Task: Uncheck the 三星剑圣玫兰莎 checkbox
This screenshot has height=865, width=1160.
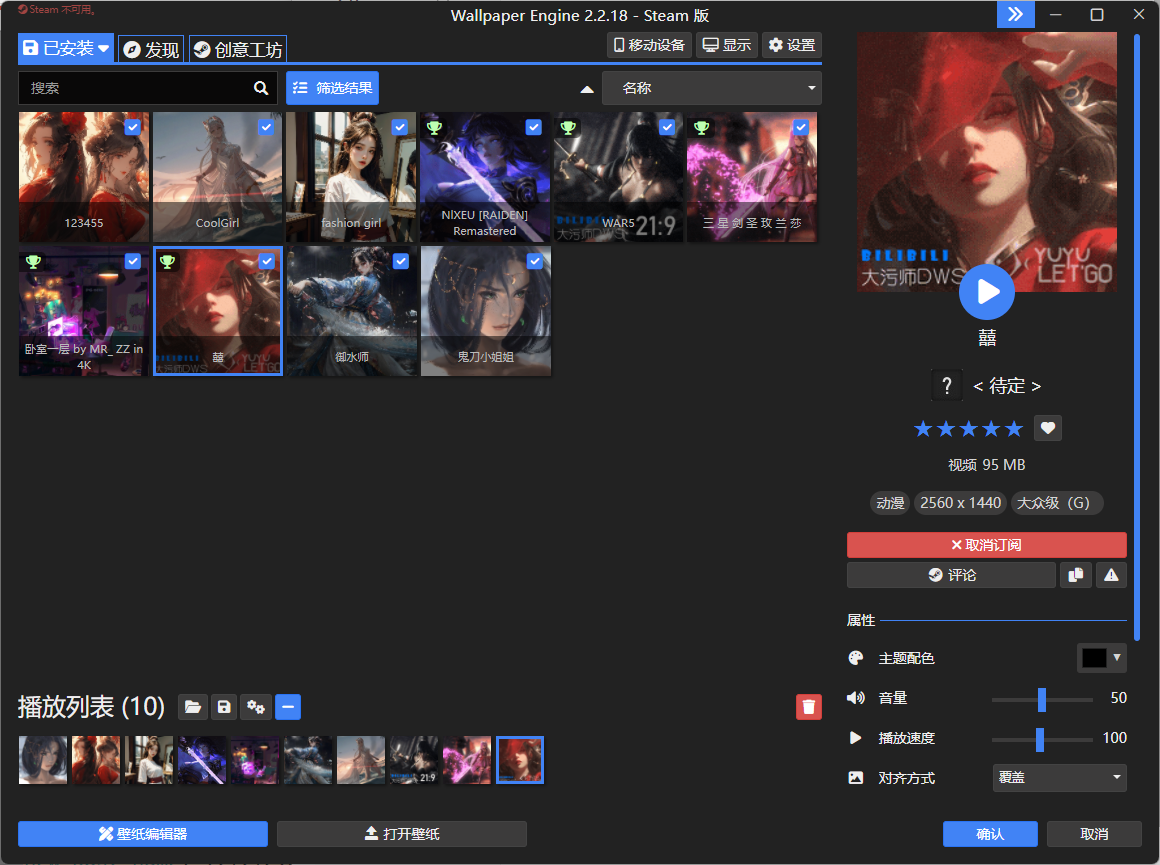Action: (x=801, y=127)
